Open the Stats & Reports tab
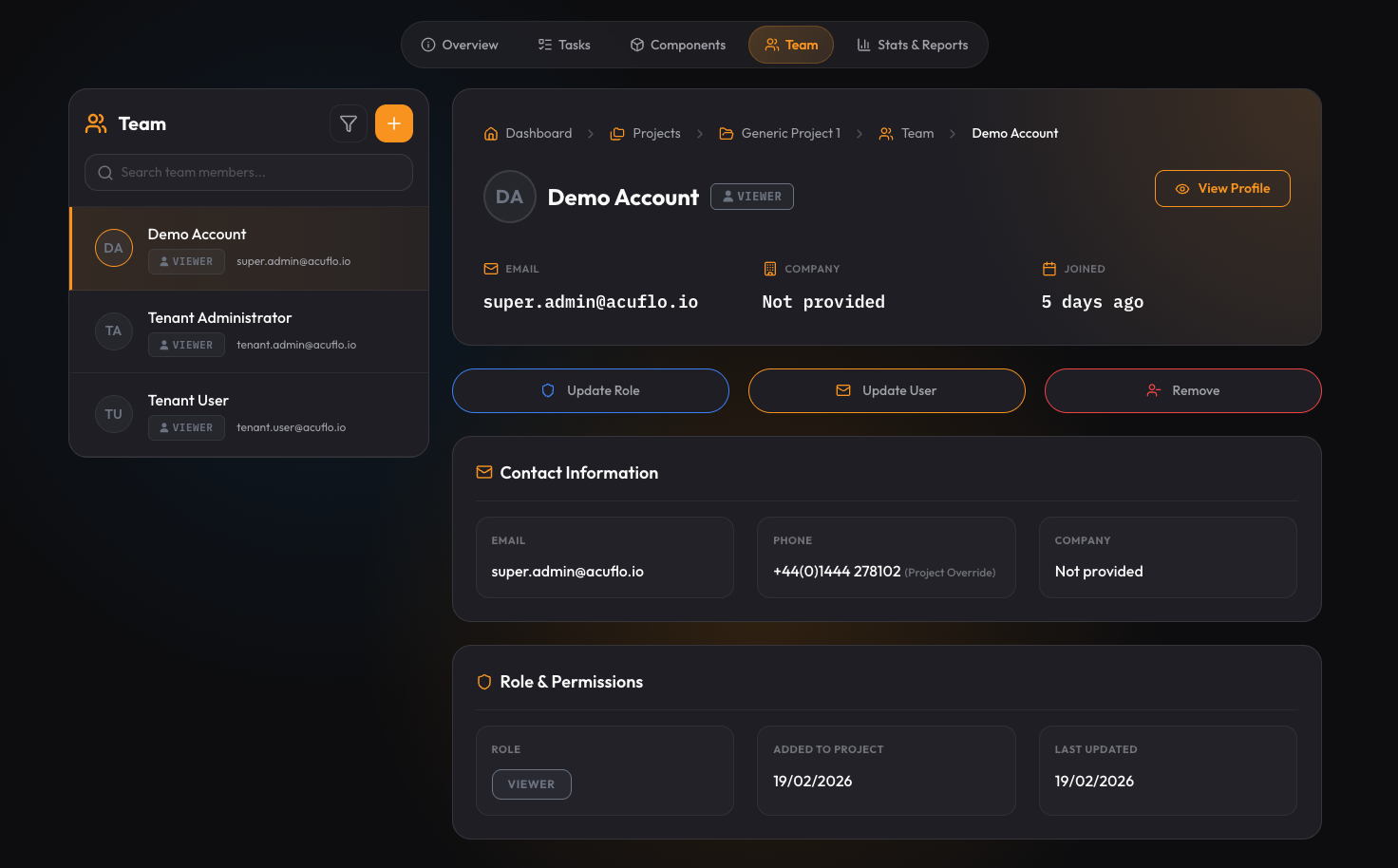 912,44
